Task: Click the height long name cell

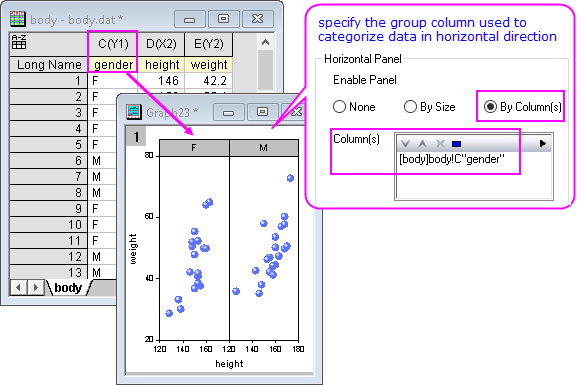Action: point(161,65)
